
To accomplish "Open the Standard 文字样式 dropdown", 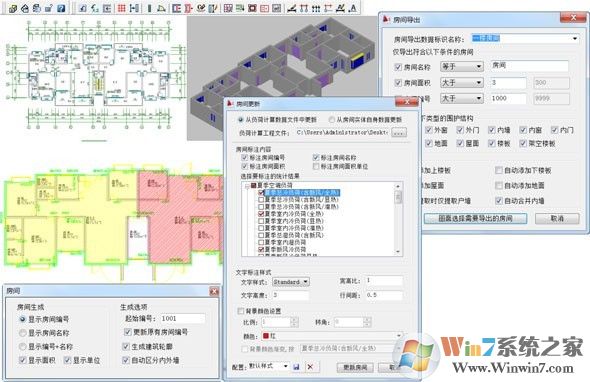I will click(290, 282).
